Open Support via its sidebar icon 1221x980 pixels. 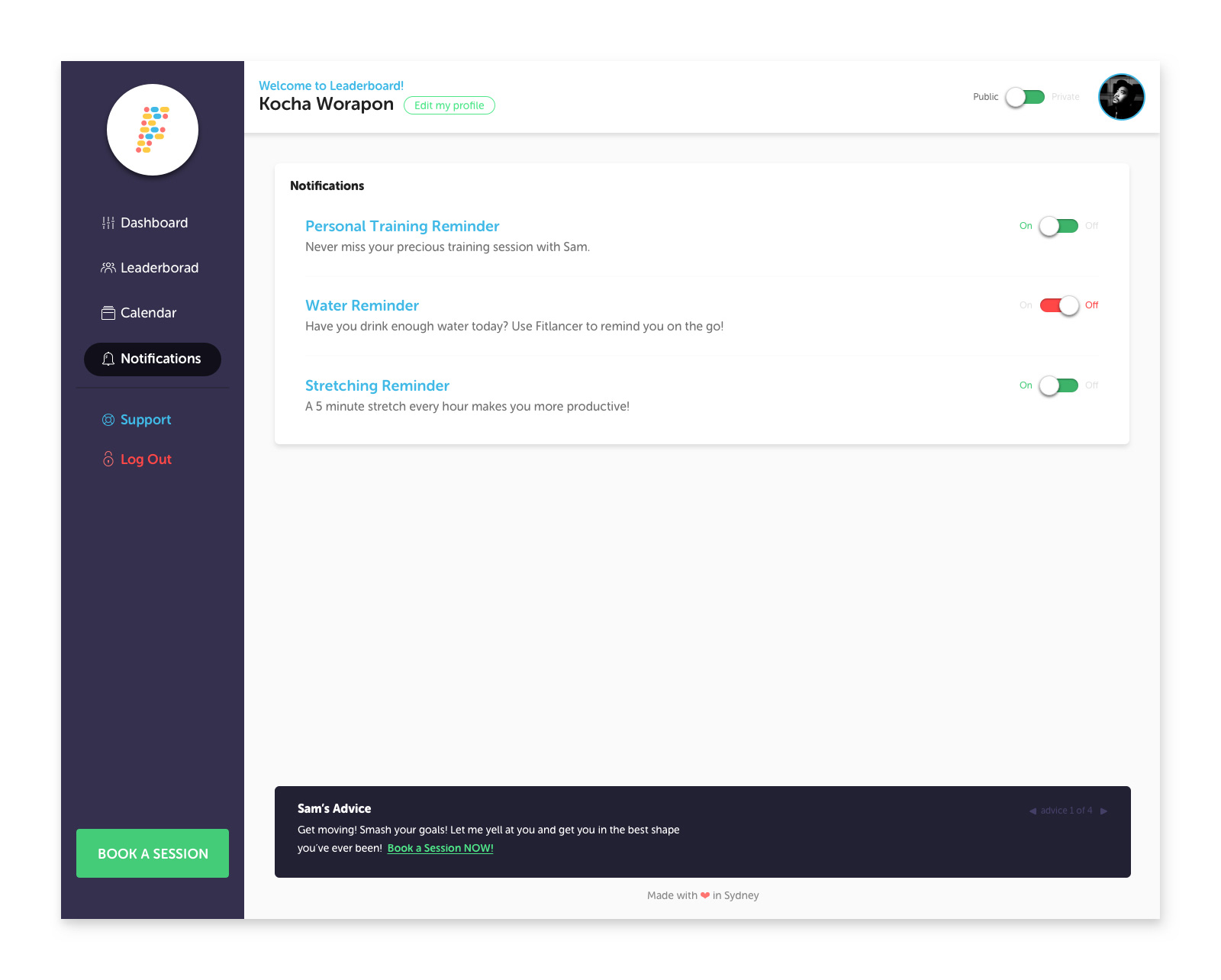point(107,419)
